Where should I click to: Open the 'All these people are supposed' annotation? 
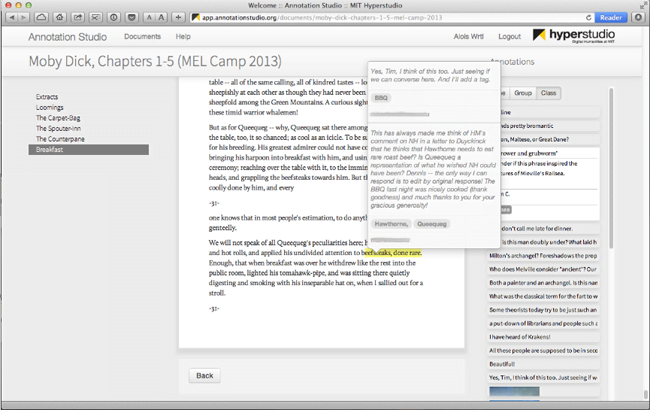click(x=543, y=350)
